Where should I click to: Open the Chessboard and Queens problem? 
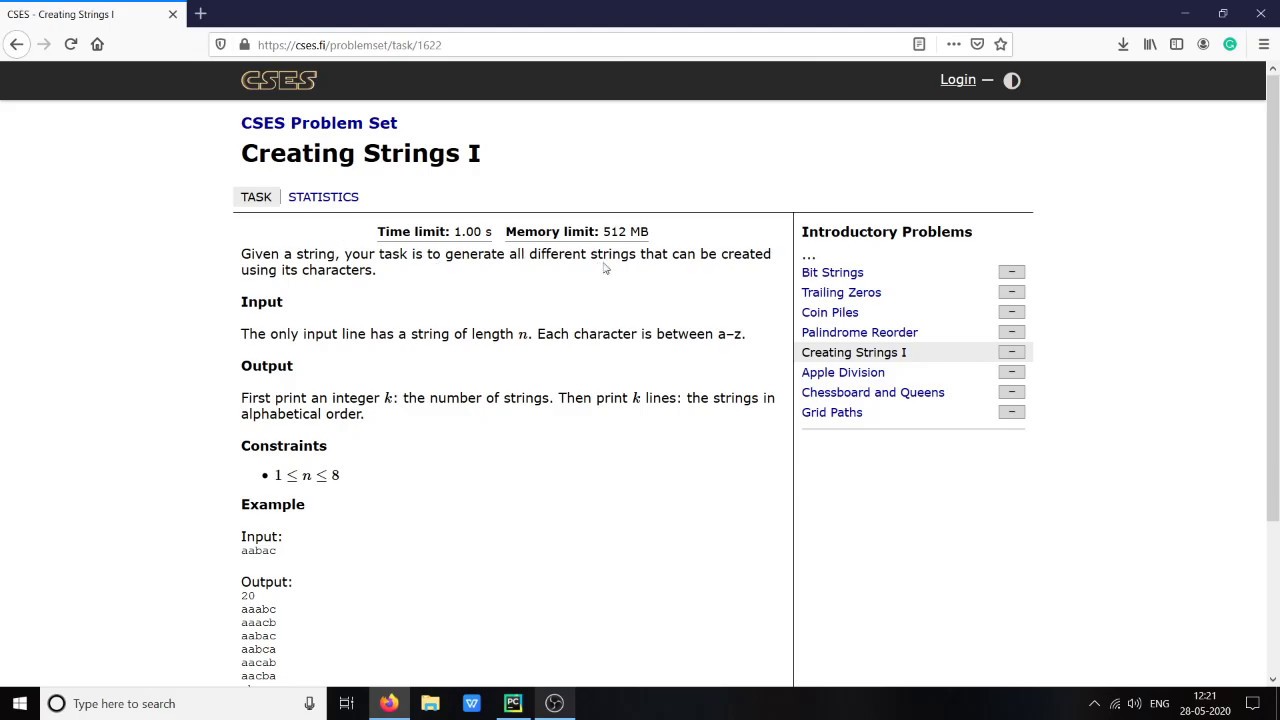[873, 392]
